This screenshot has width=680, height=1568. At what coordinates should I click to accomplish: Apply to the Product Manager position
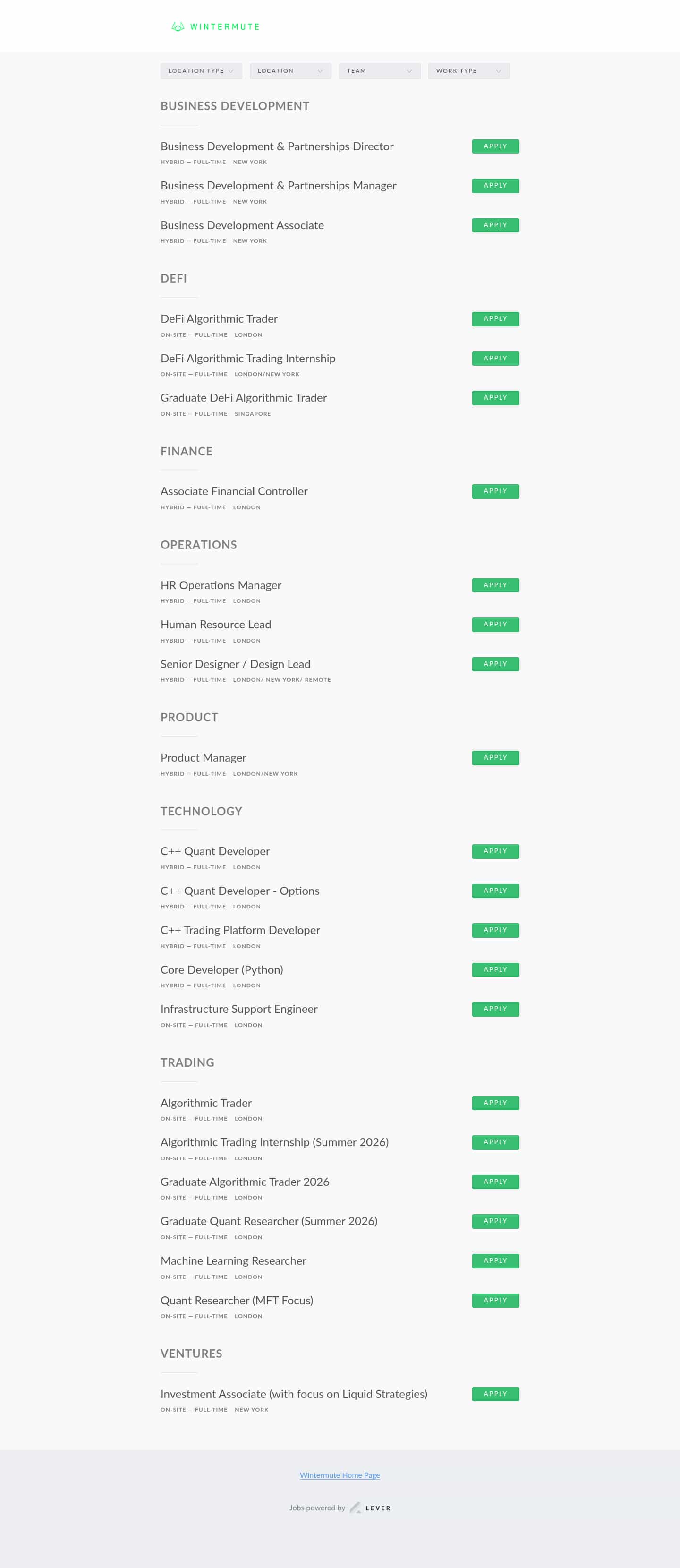point(495,758)
